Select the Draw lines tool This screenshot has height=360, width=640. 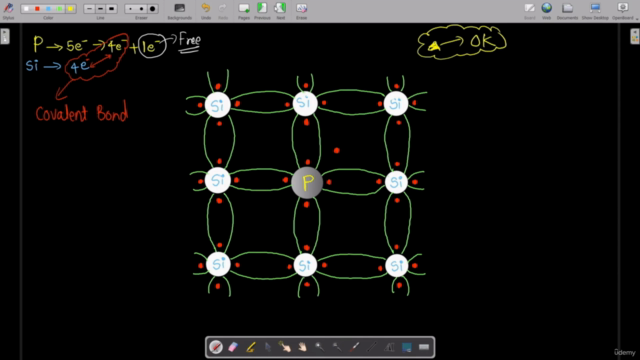(372, 347)
